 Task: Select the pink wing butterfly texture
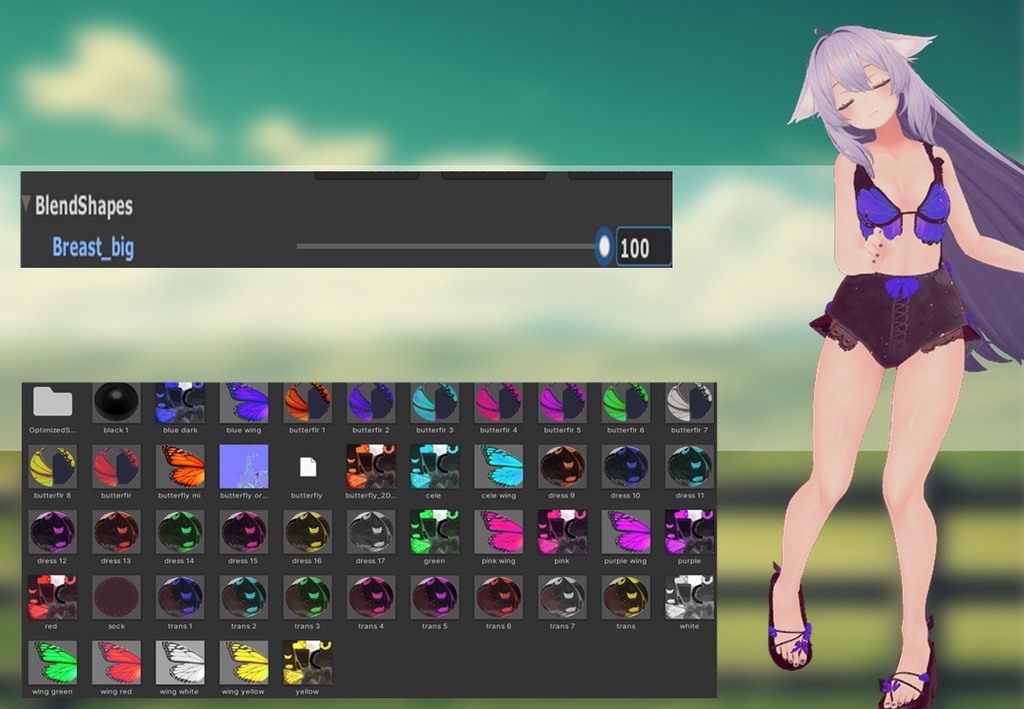(x=497, y=533)
